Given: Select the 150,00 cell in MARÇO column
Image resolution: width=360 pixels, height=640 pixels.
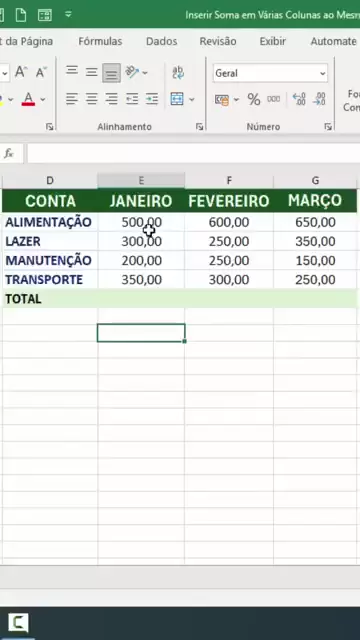Looking at the screenshot, I should [315, 260].
